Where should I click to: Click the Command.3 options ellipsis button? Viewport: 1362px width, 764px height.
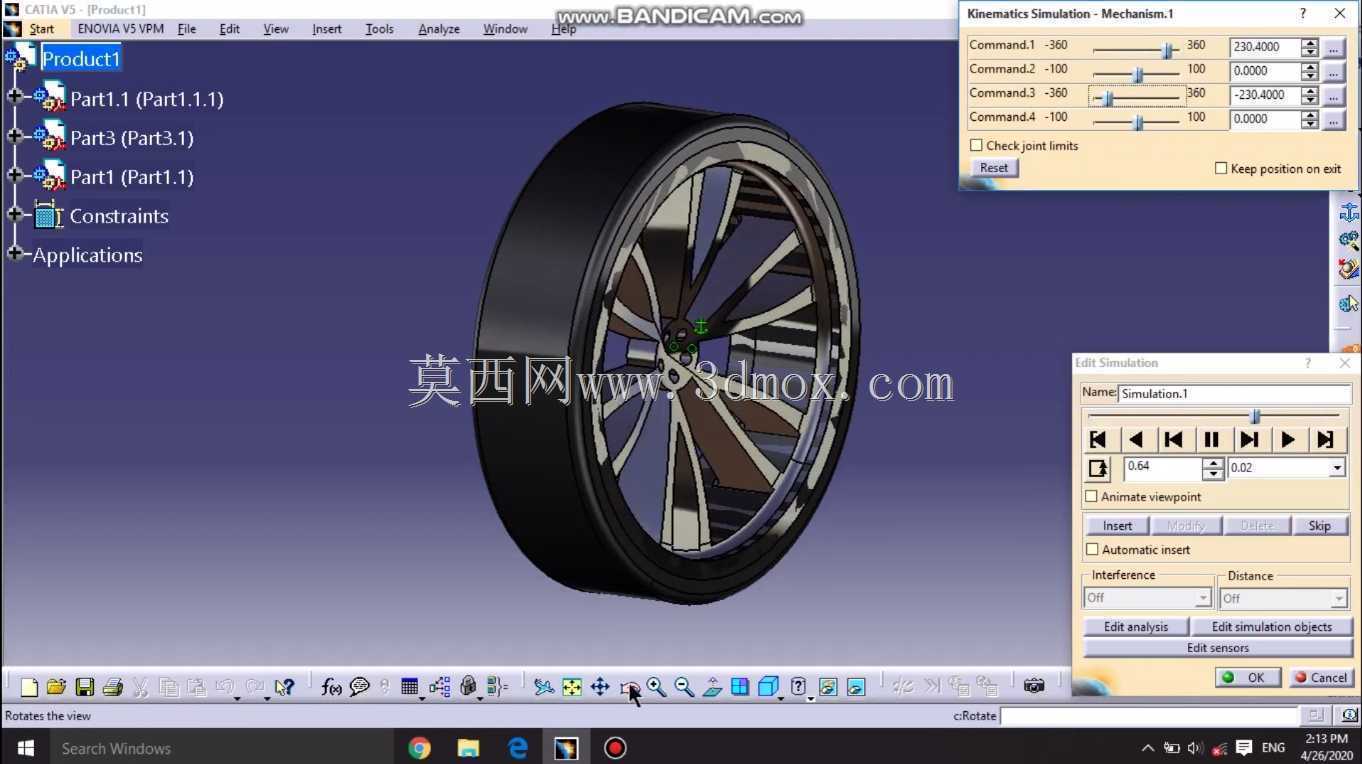tap(1333, 95)
